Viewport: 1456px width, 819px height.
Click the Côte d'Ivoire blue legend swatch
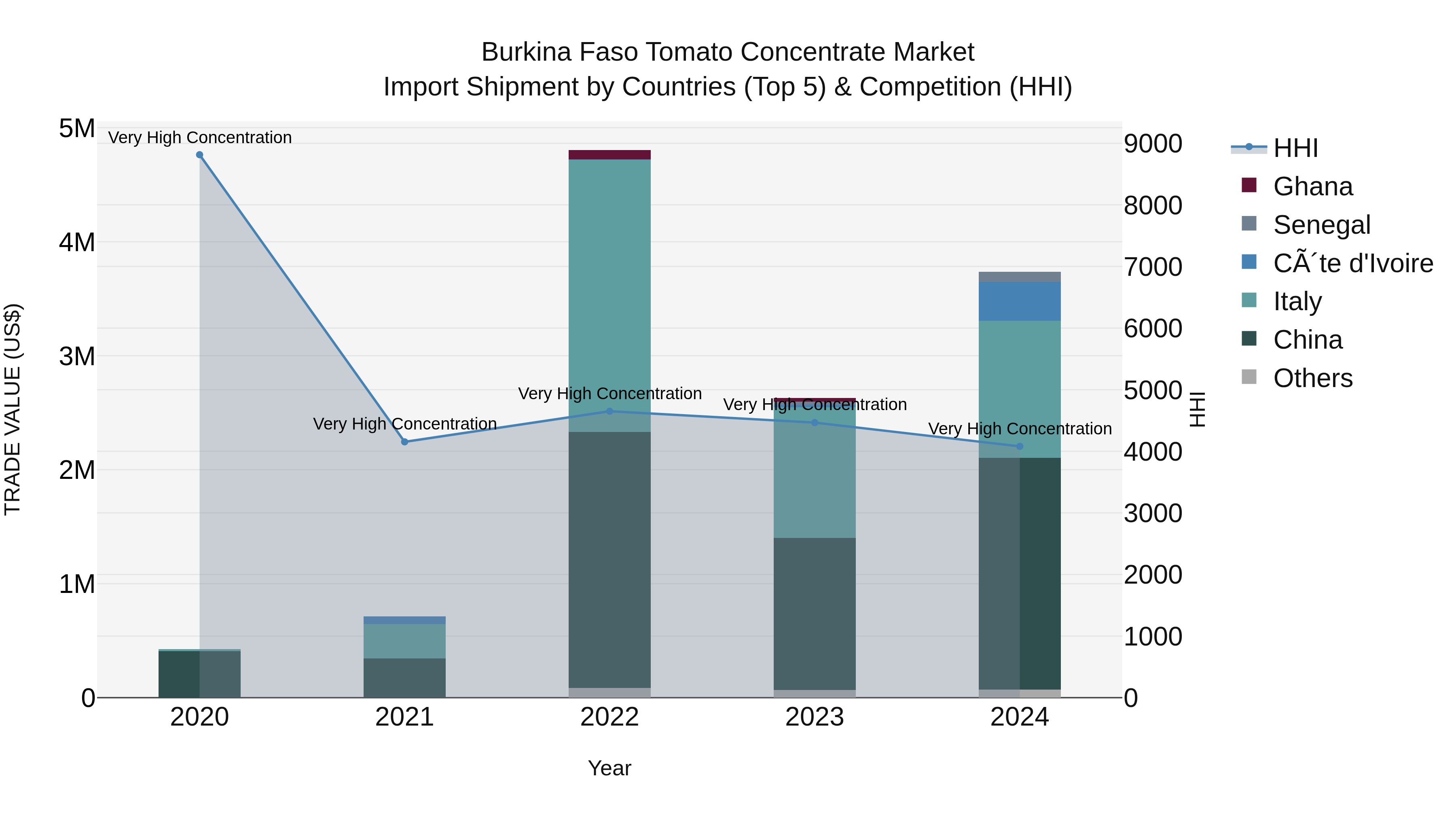[1249, 262]
